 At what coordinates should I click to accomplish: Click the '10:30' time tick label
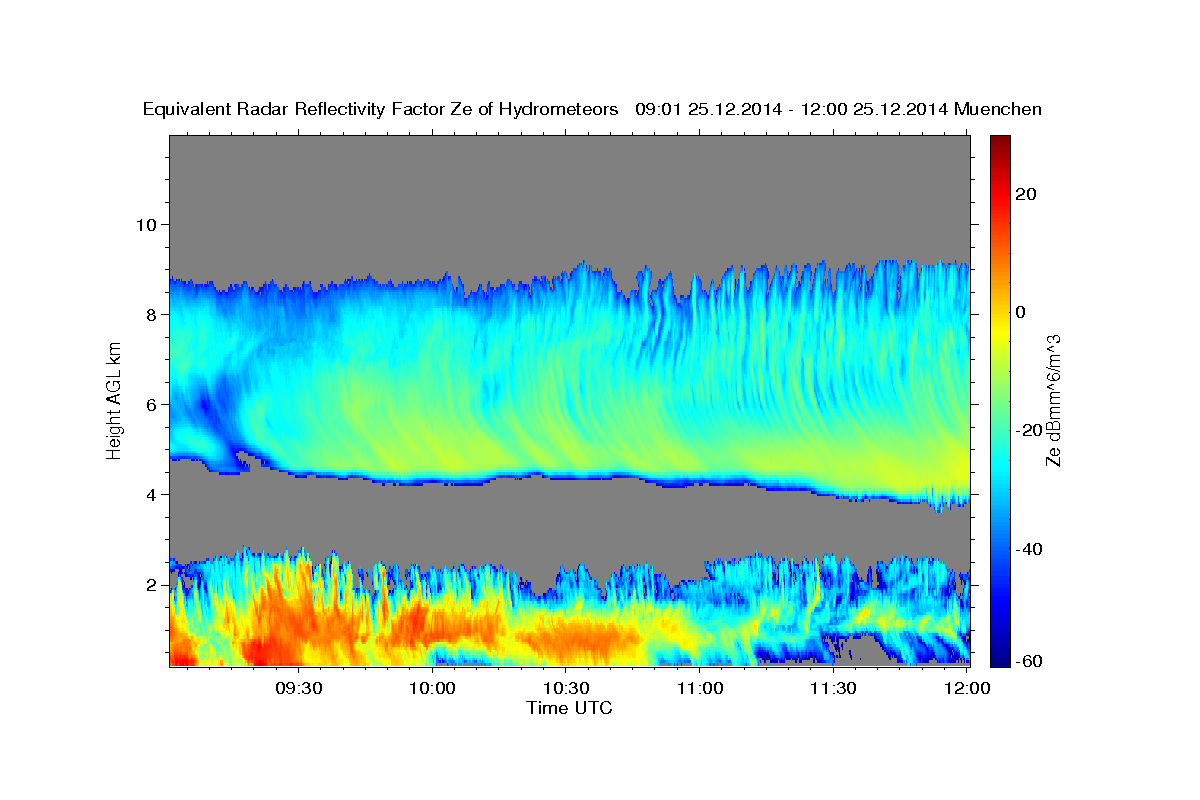point(566,689)
